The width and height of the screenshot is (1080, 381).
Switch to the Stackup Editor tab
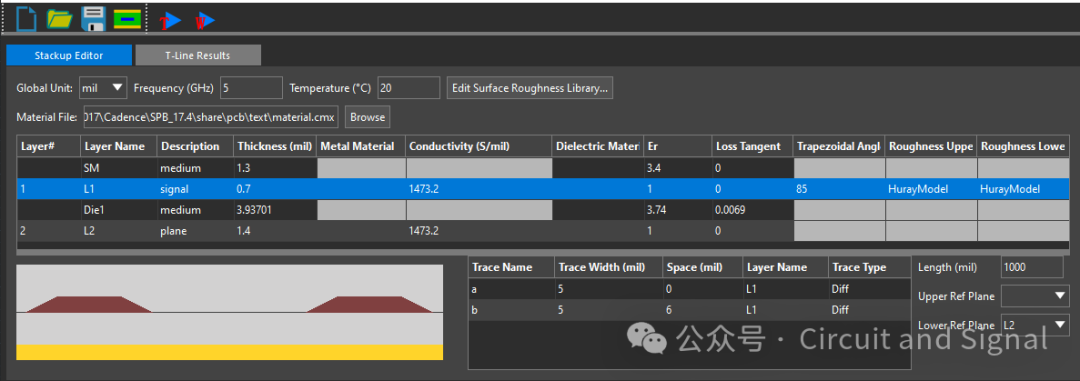click(69, 55)
